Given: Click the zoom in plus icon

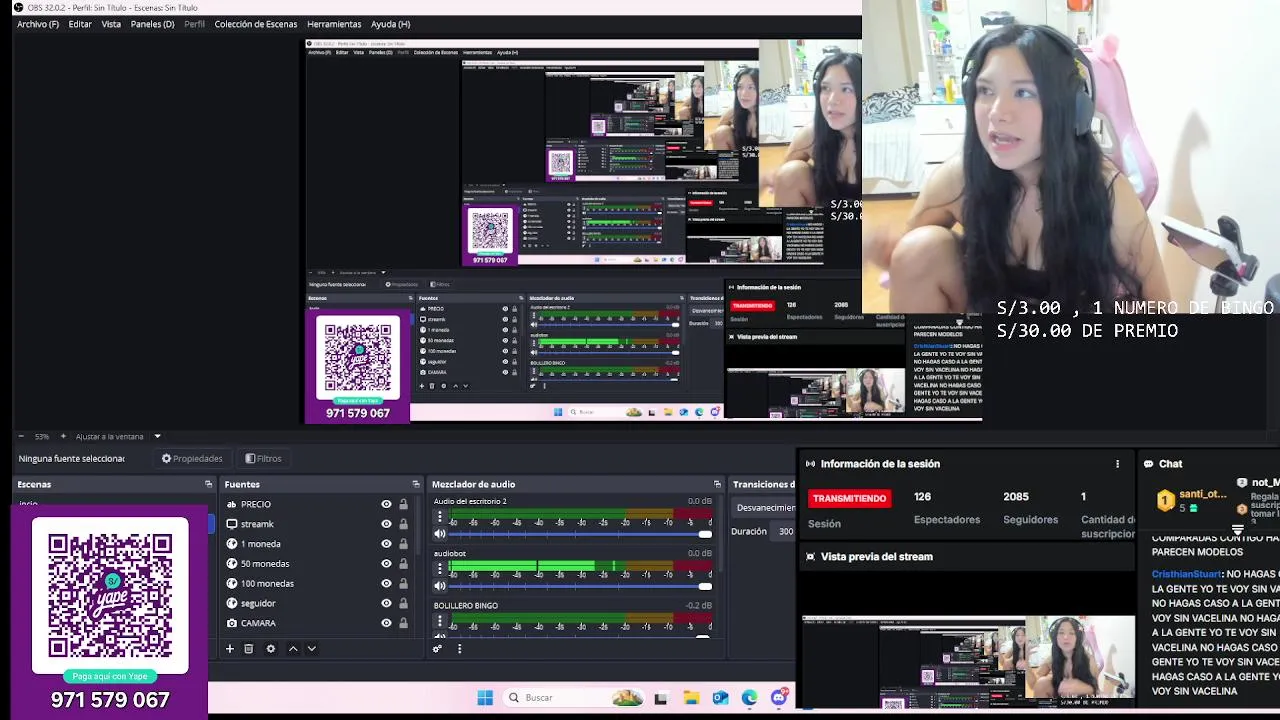Looking at the screenshot, I should (63, 436).
